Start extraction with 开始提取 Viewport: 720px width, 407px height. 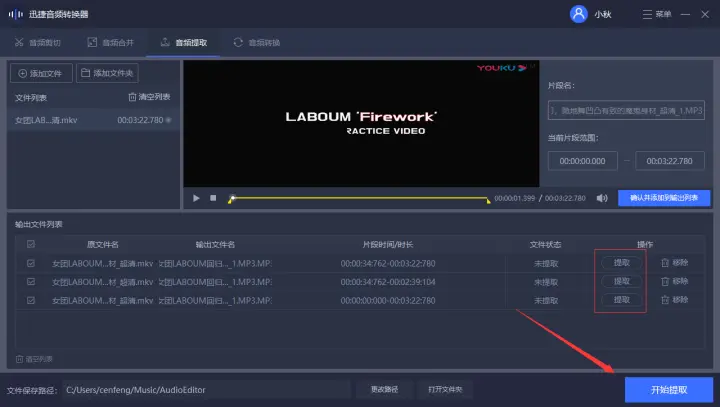click(x=669, y=390)
